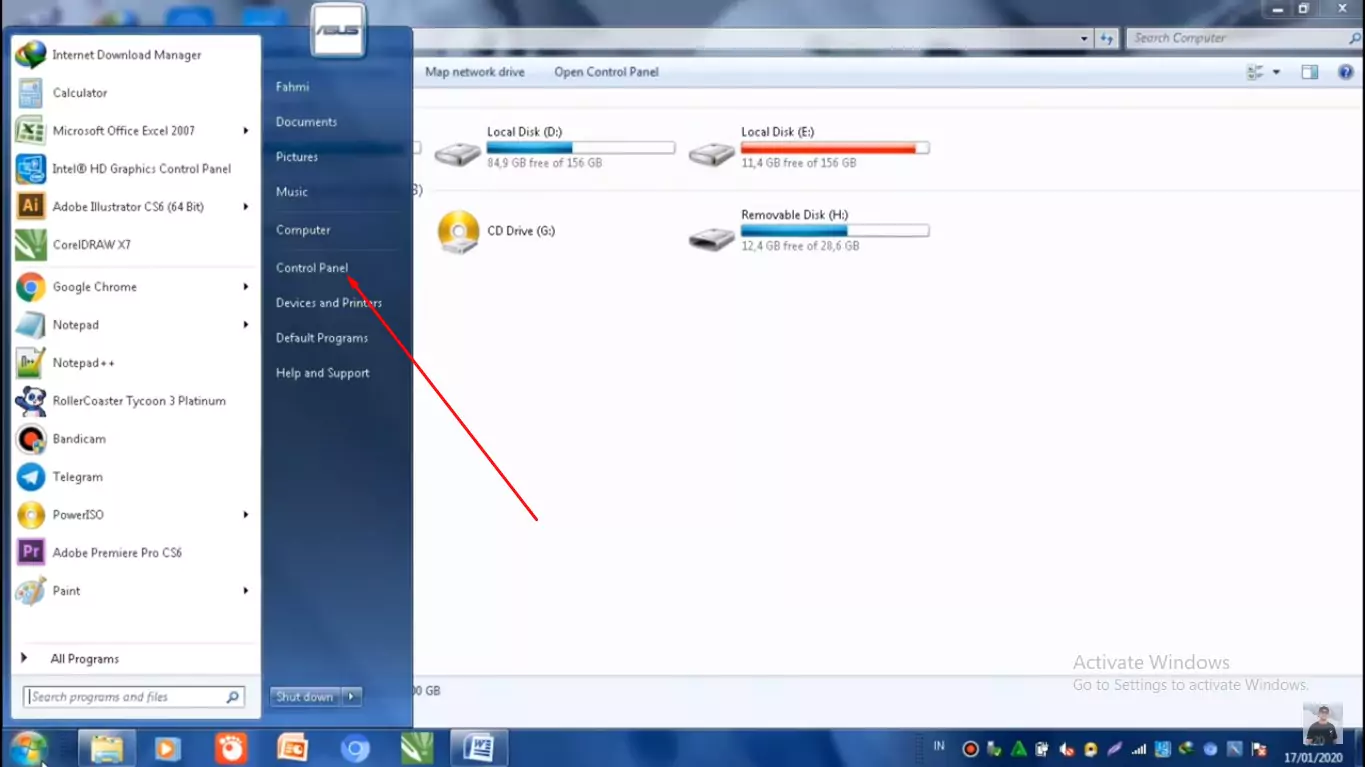This screenshot has width=1365, height=767.
Task: Click the ASUS user account picture
Action: (338, 30)
